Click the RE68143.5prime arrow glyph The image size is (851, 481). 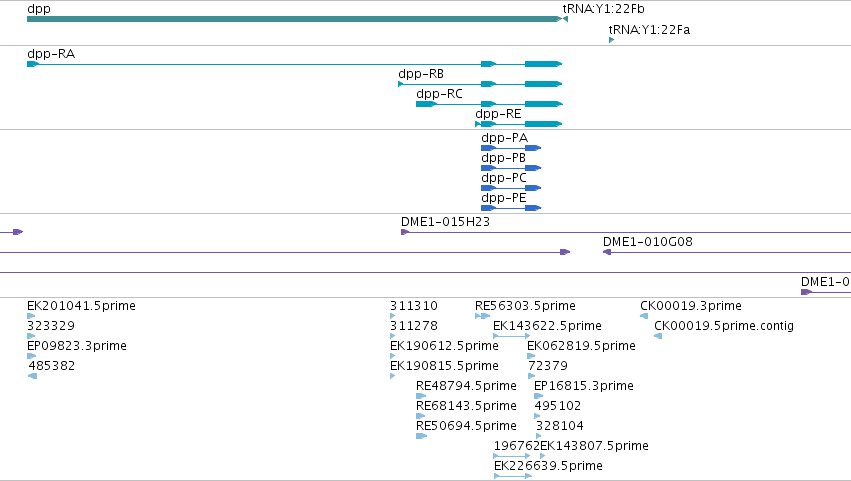coord(421,416)
